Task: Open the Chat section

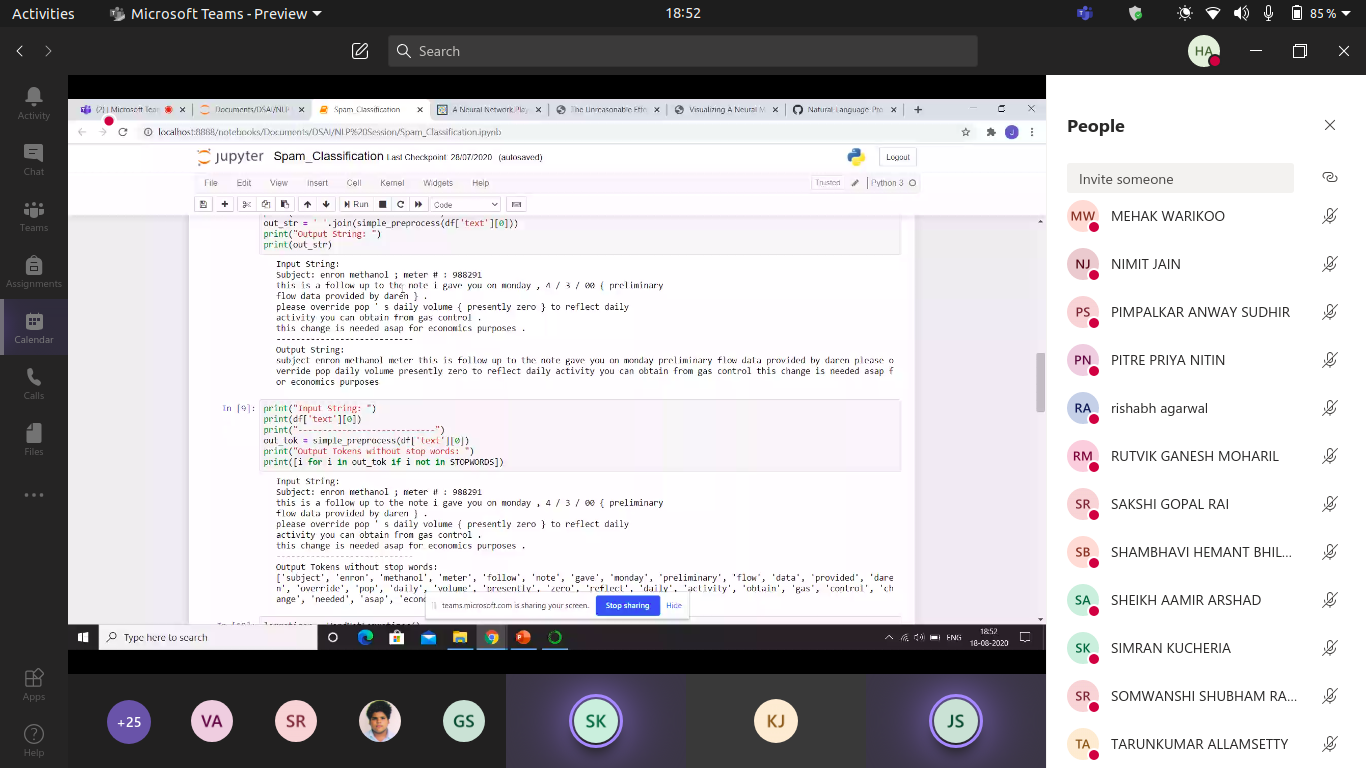Action: 33,159
